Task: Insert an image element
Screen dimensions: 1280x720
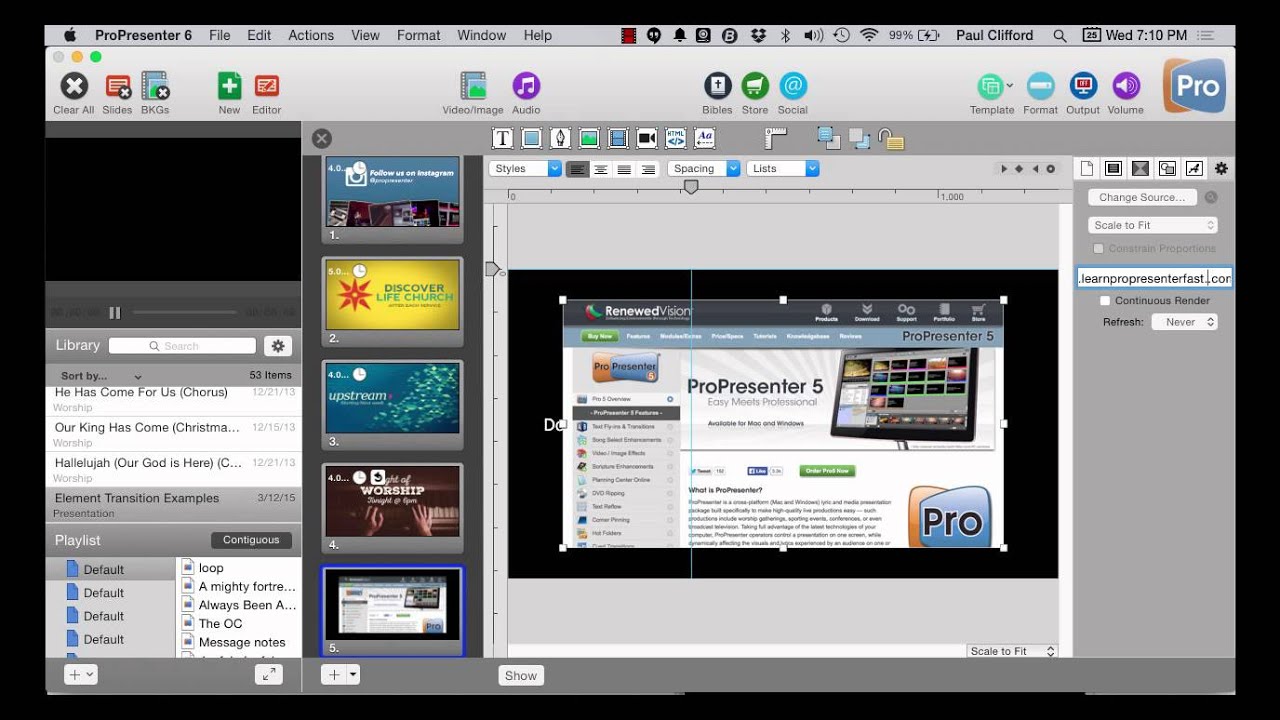Action: tap(589, 138)
